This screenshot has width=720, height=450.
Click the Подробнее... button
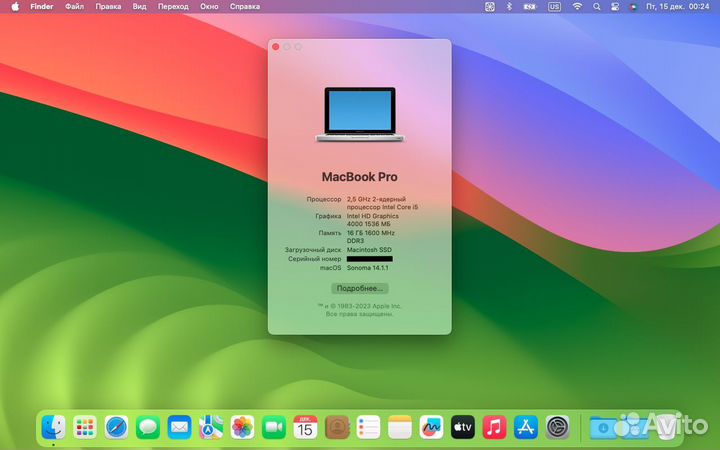(360, 288)
